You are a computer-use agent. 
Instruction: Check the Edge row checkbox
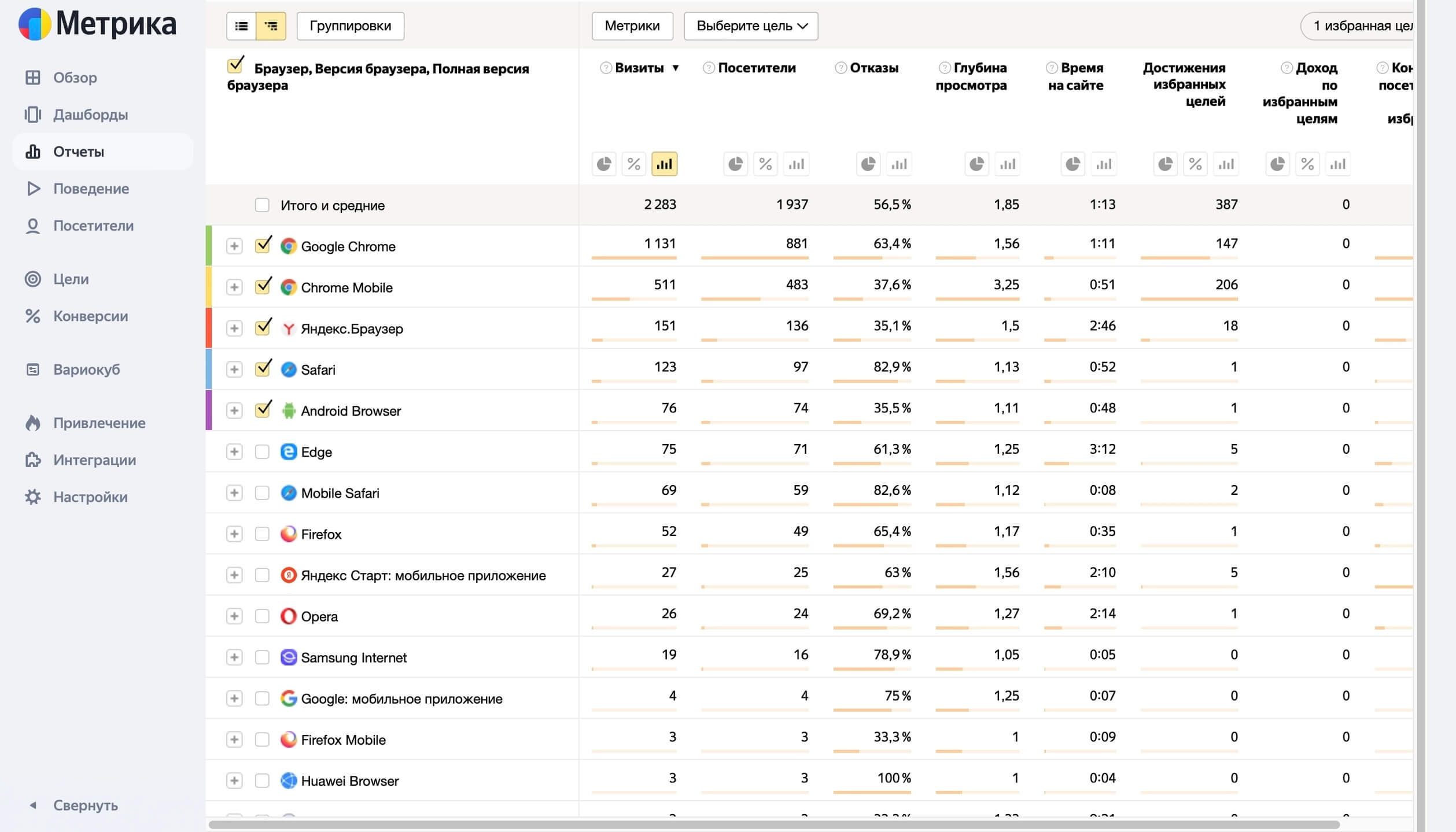coord(262,452)
